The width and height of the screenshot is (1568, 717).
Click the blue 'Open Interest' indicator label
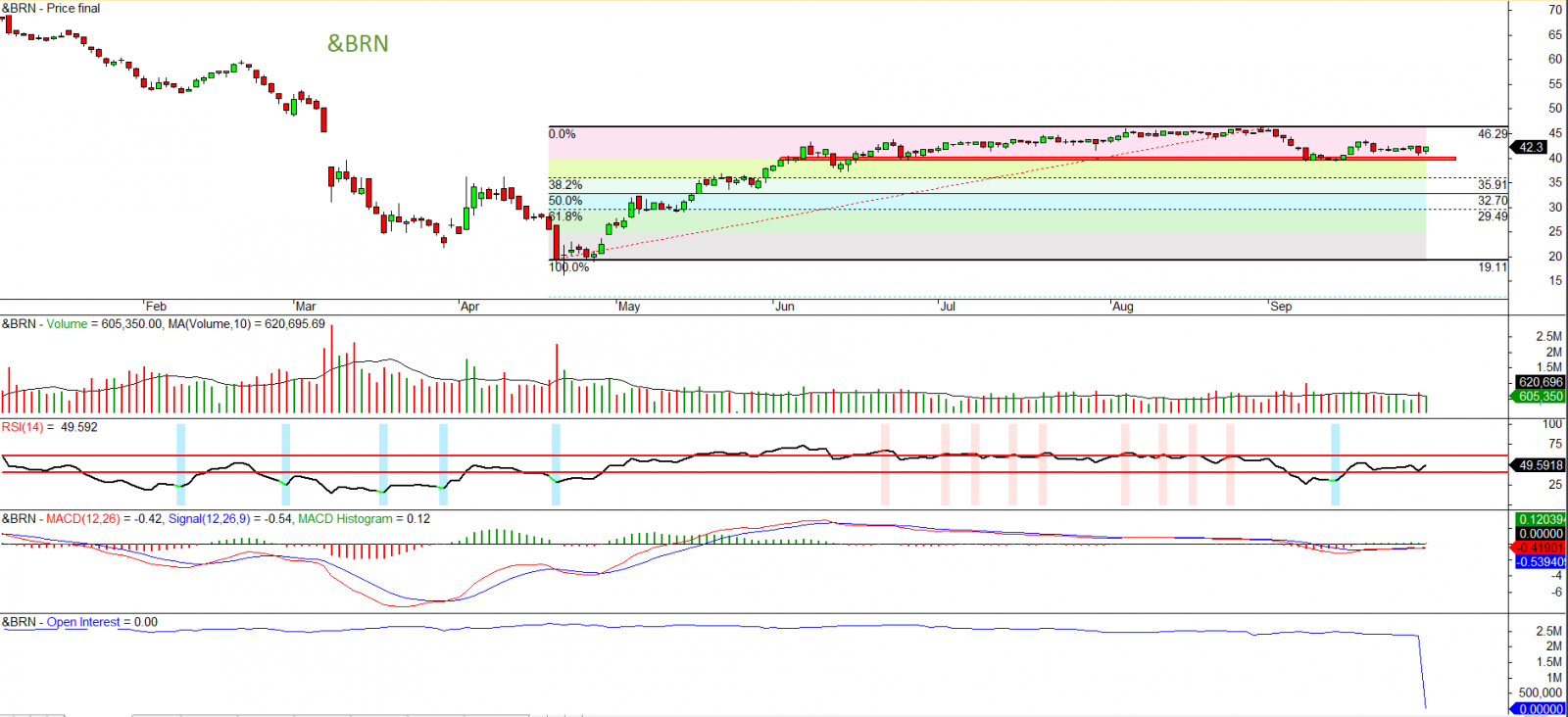coord(83,622)
